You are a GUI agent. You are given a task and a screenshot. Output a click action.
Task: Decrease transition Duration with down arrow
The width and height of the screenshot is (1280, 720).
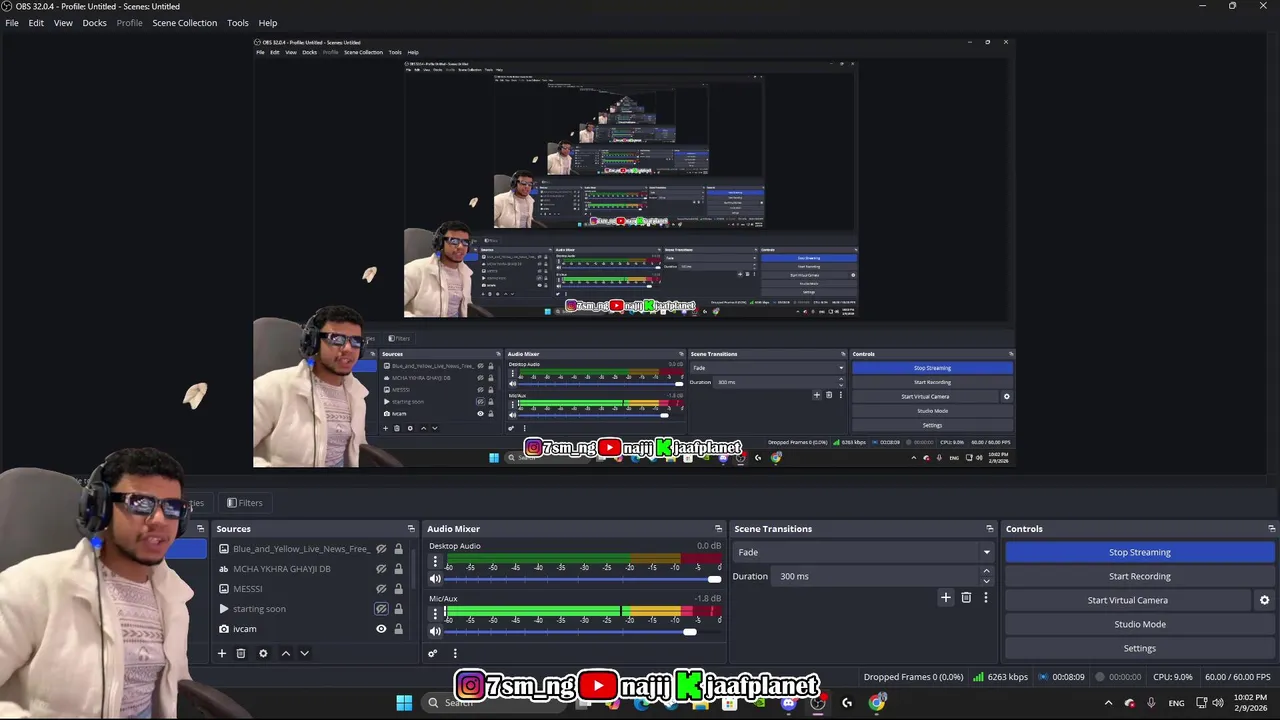[986, 581]
